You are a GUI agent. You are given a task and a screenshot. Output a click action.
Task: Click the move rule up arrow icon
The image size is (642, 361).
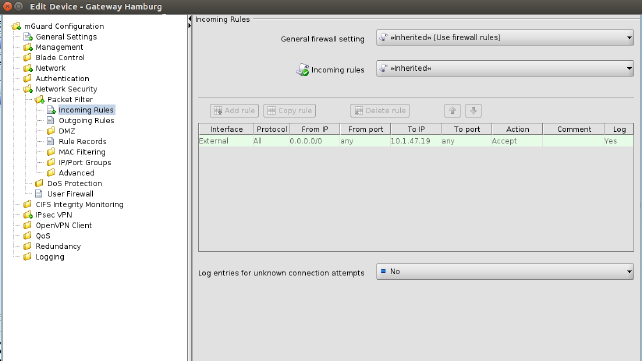click(x=452, y=111)
